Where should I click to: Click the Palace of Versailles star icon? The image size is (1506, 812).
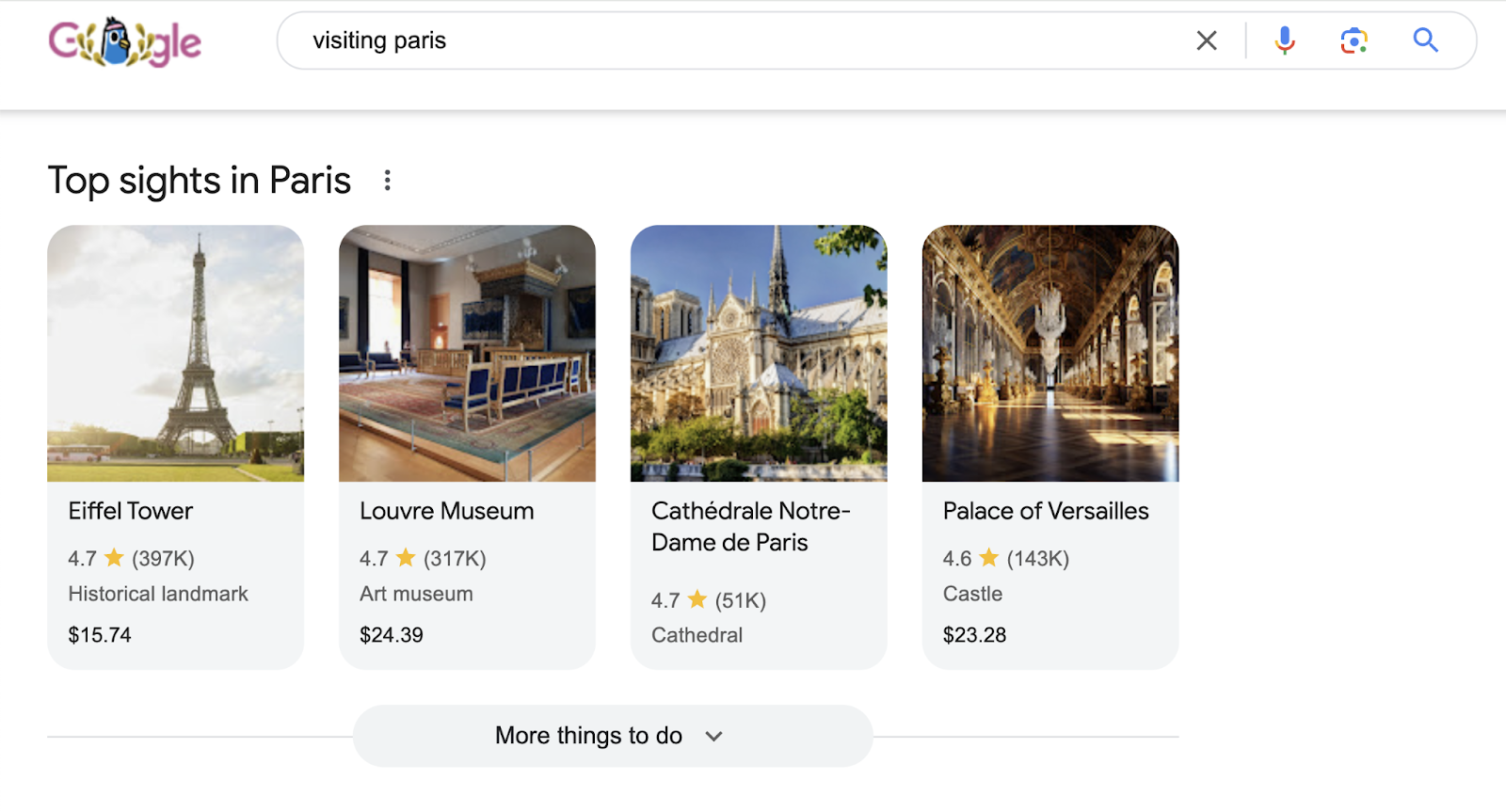tap(989, 558)
